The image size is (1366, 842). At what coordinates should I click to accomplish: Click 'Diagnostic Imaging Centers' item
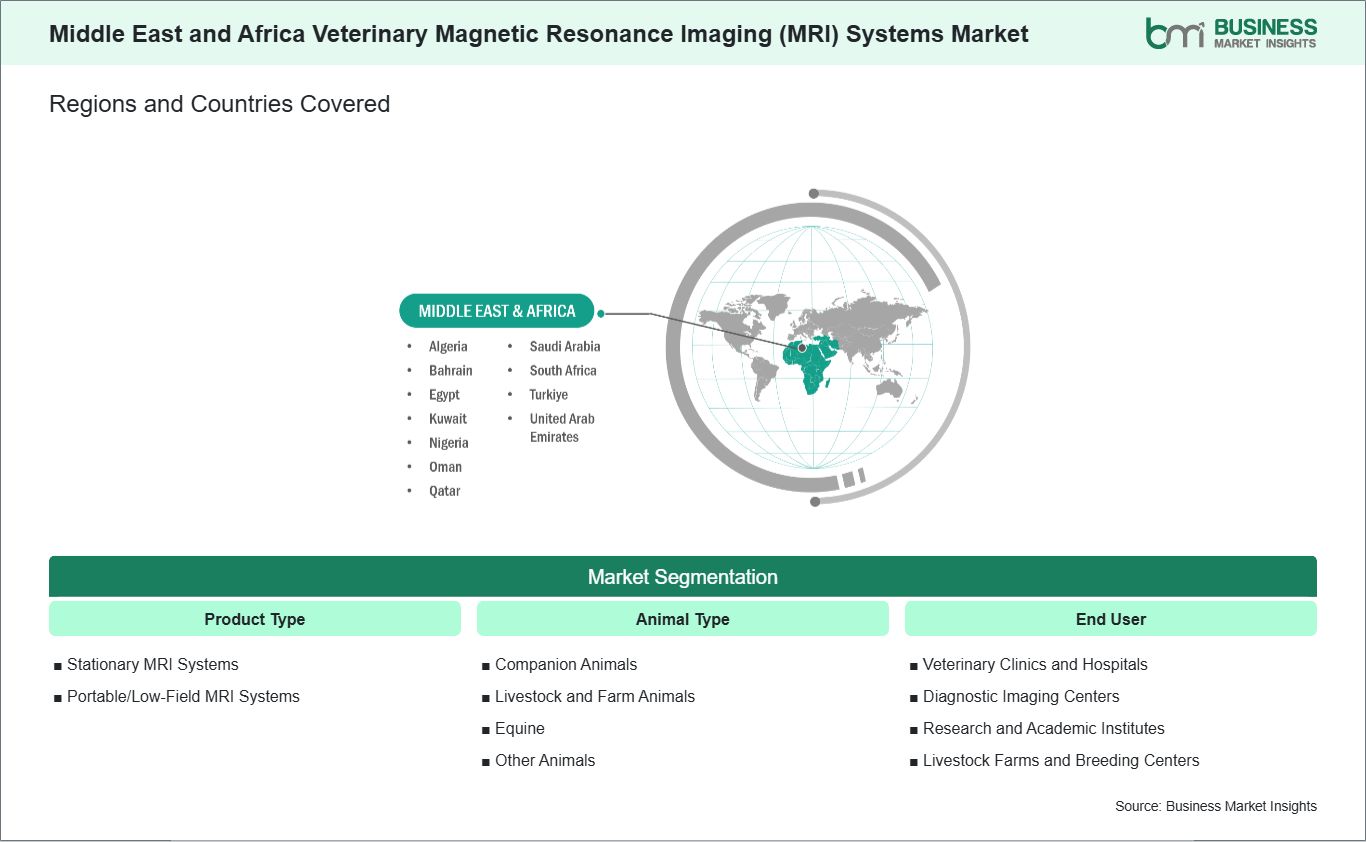(x=1021, y=696)
